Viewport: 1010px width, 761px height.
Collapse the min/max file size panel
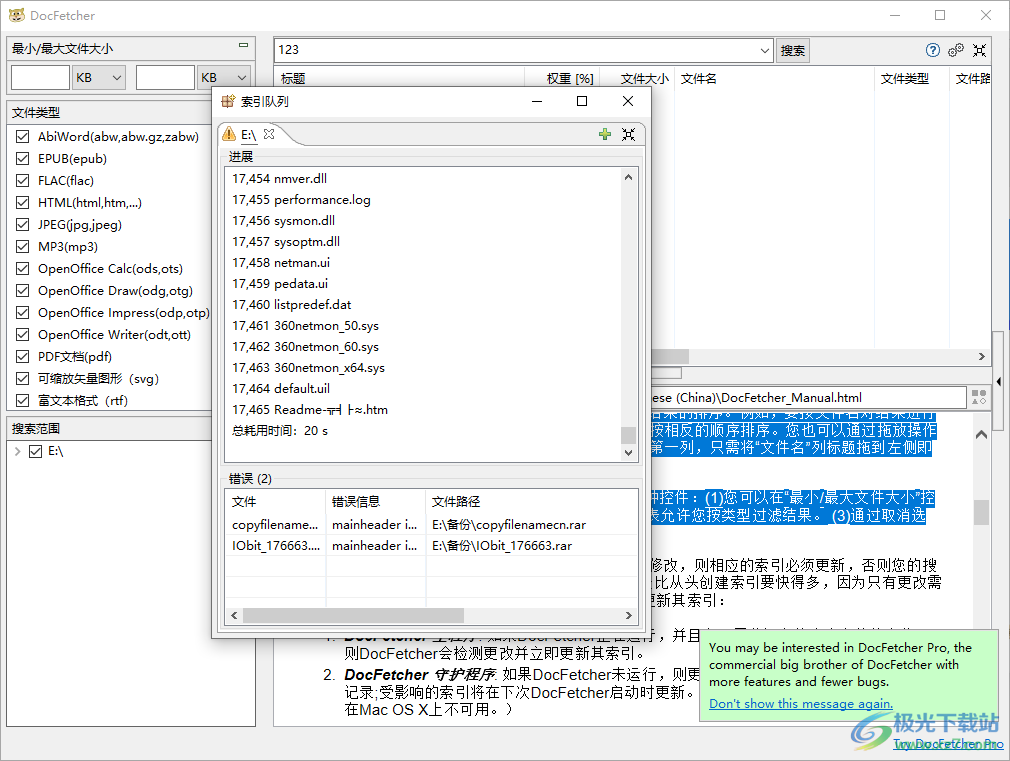click(243, 45)
